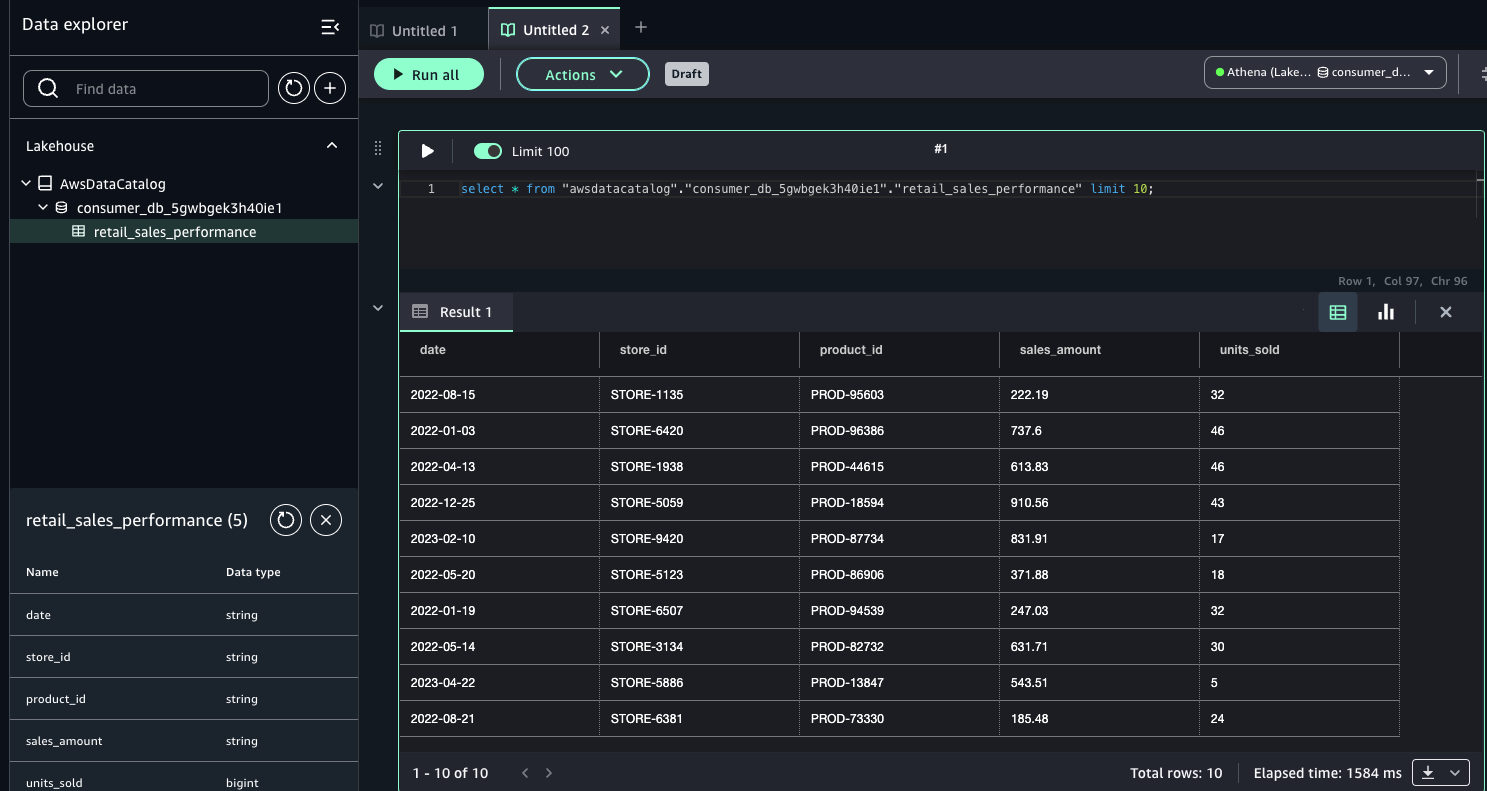Open Athena connection selector dropdown
The height and width of the screenshot is (791, 1487).
(x=1325, y=72)
